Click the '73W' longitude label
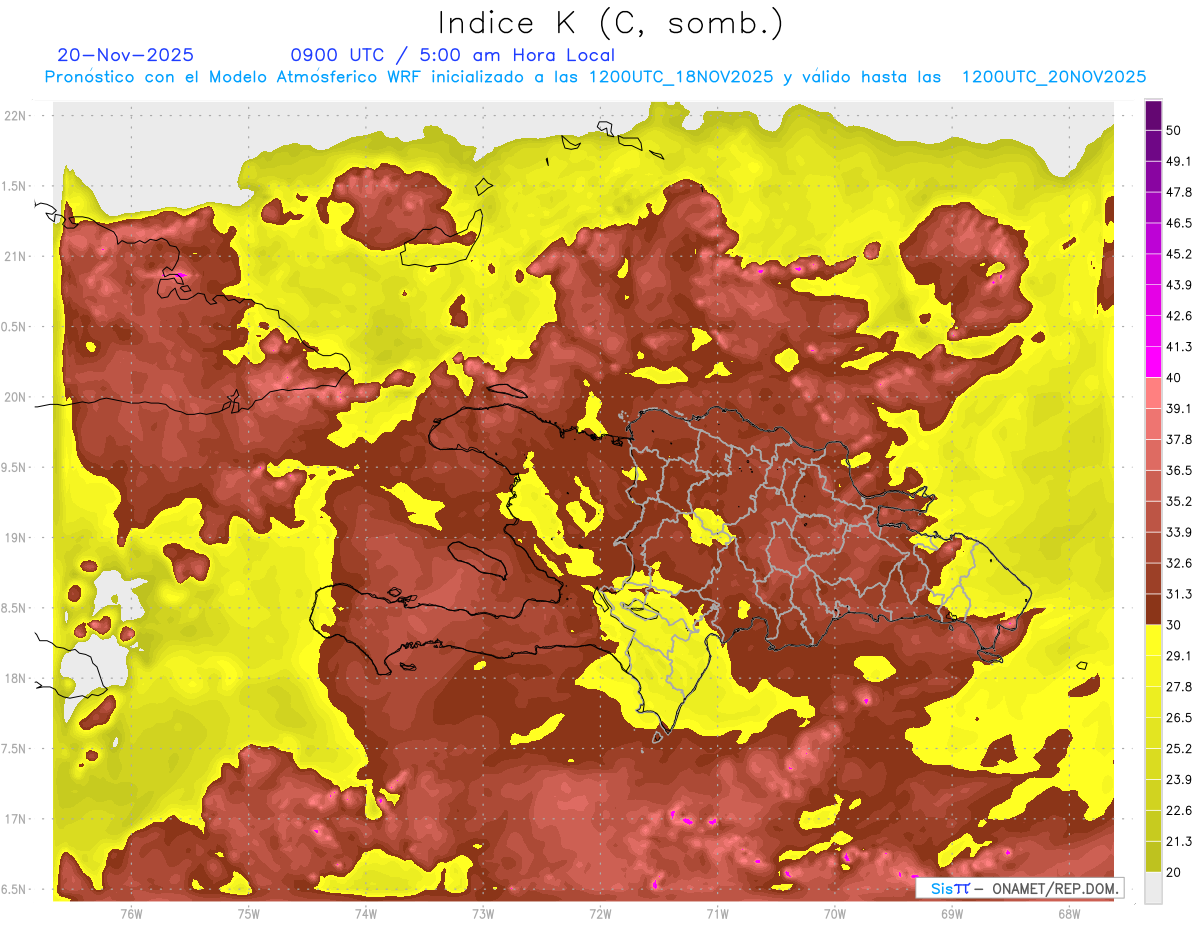1200x927 pixels. 483,913
